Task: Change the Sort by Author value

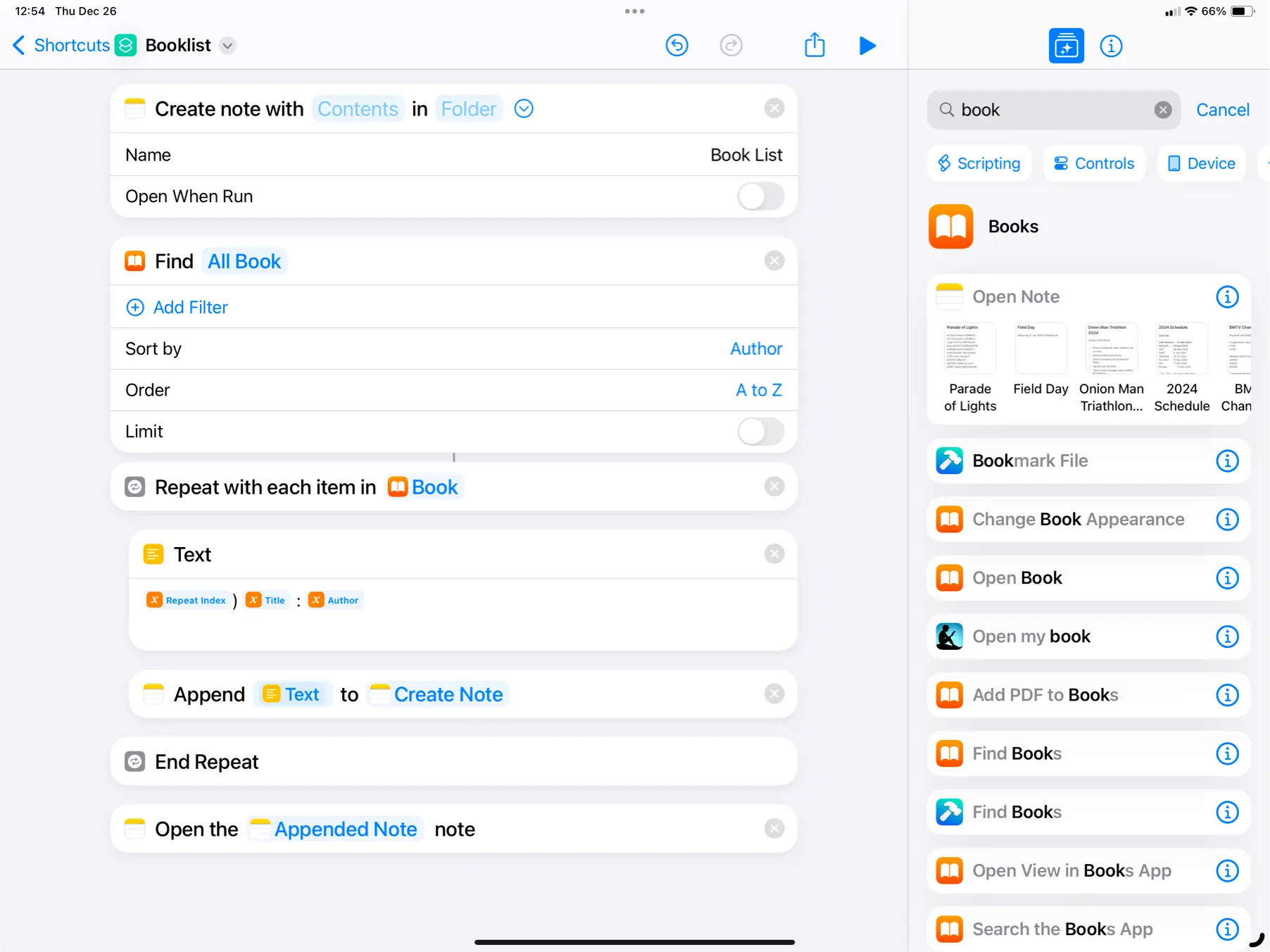Action: point(756,349)
